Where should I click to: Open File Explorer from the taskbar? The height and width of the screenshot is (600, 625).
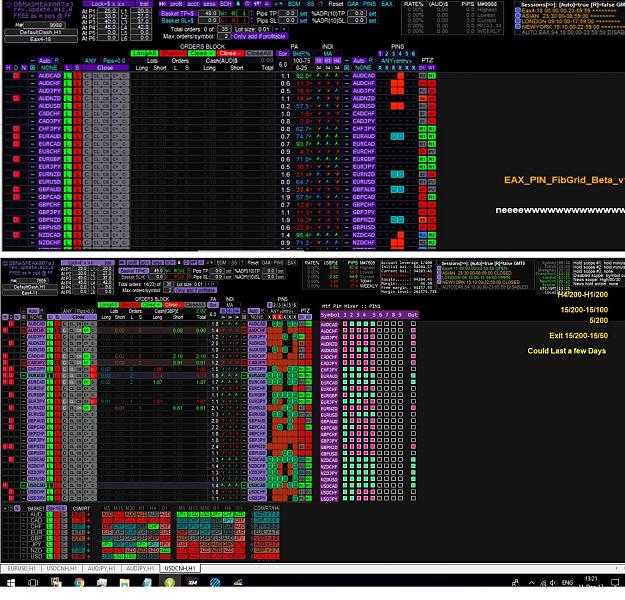[124, 583]
